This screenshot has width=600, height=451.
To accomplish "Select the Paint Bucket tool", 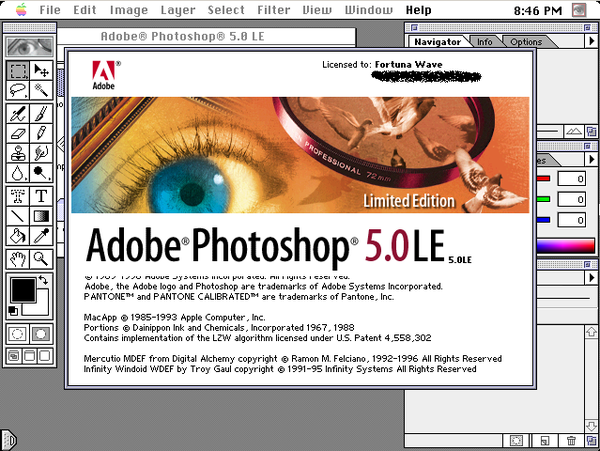I will tap(18, 236).
